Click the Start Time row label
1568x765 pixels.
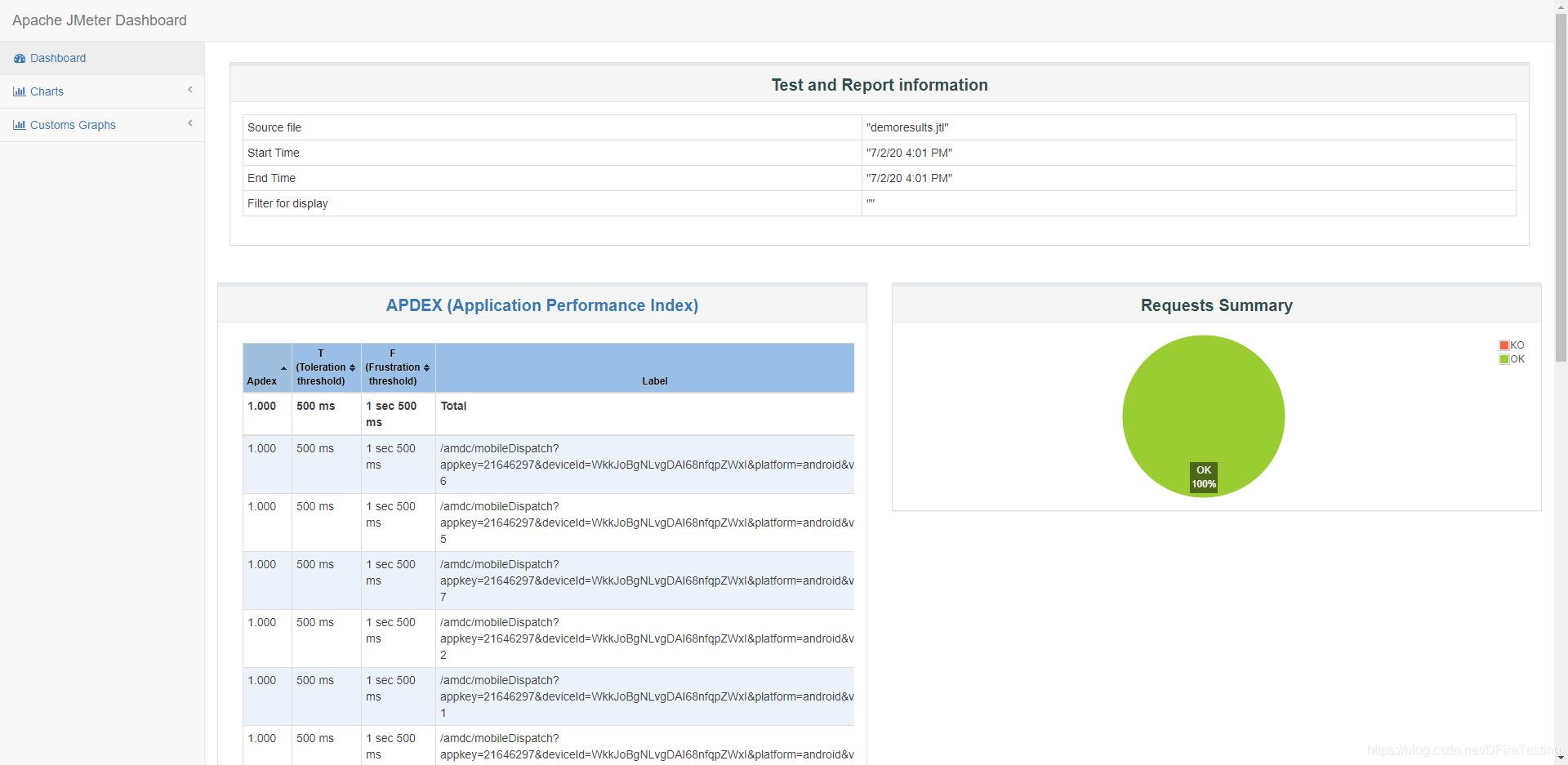[x=274, y=153]
